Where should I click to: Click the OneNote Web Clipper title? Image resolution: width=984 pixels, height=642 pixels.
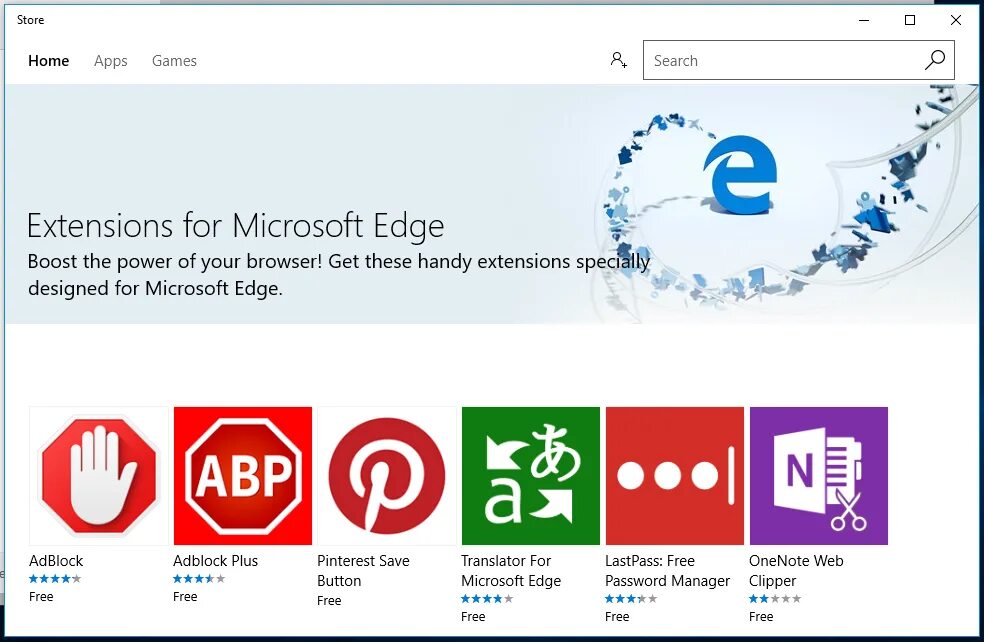[796, 570]
